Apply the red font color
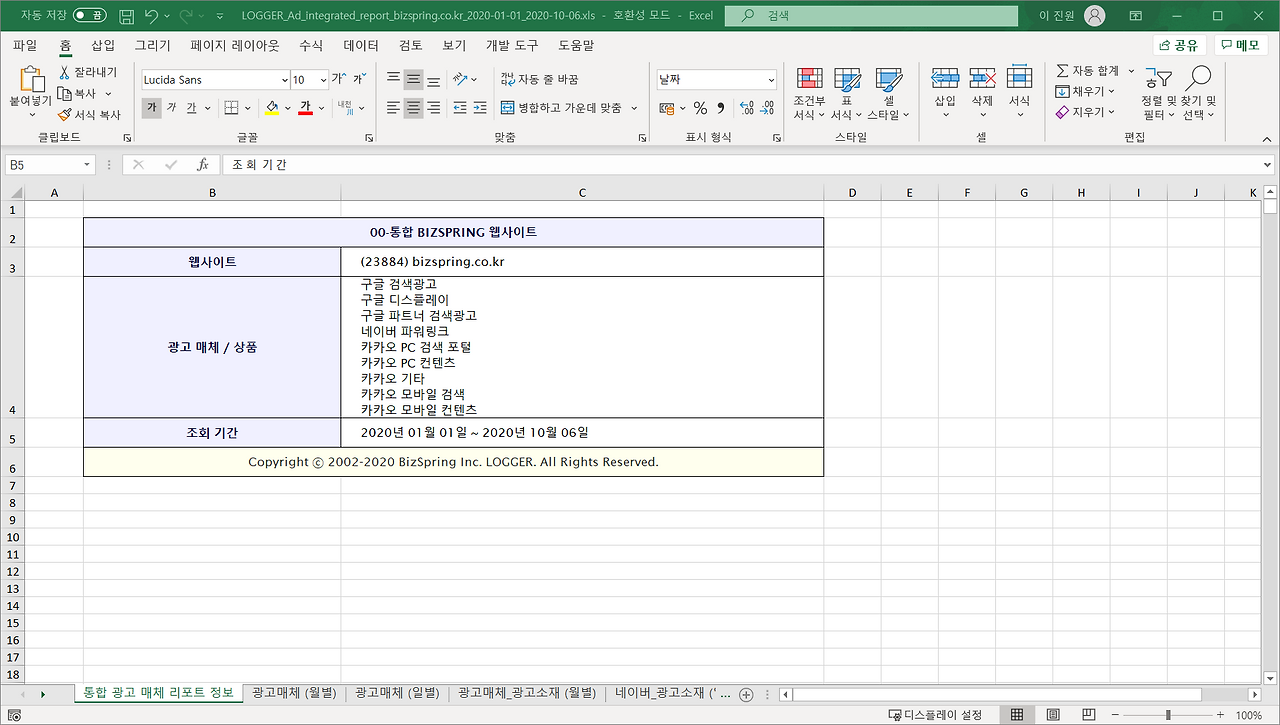The width and height of the screenshot is (1280, 725). click(x=306, y=108)
